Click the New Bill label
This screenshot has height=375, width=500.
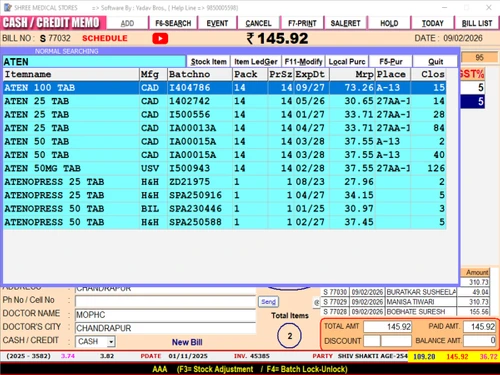pyautogui.click(x=187, y=342)
